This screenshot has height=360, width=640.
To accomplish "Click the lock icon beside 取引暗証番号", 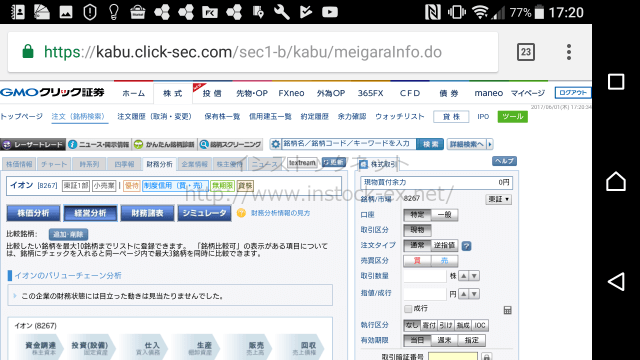I will (x=487, y=356).
